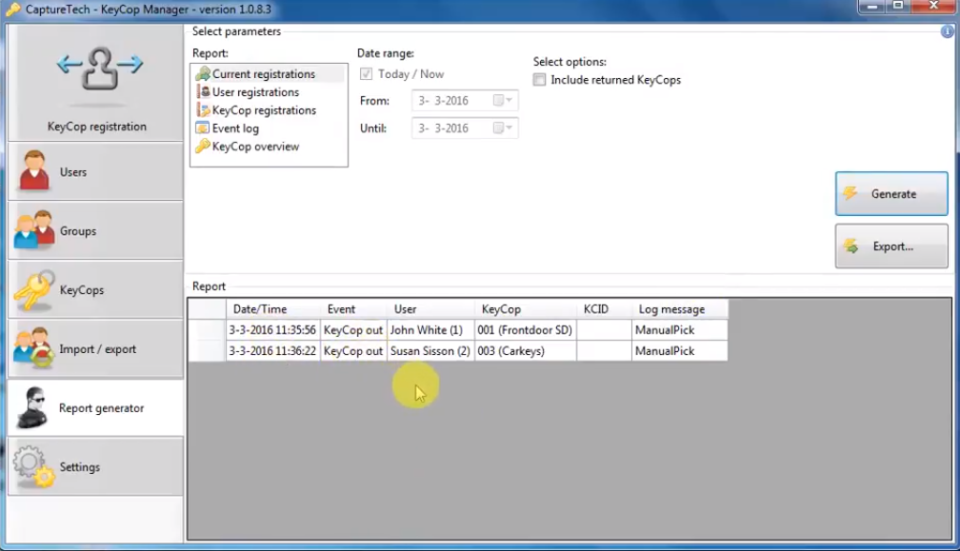
Task: Click the User registrations report icon
Action: click(203, 92)
